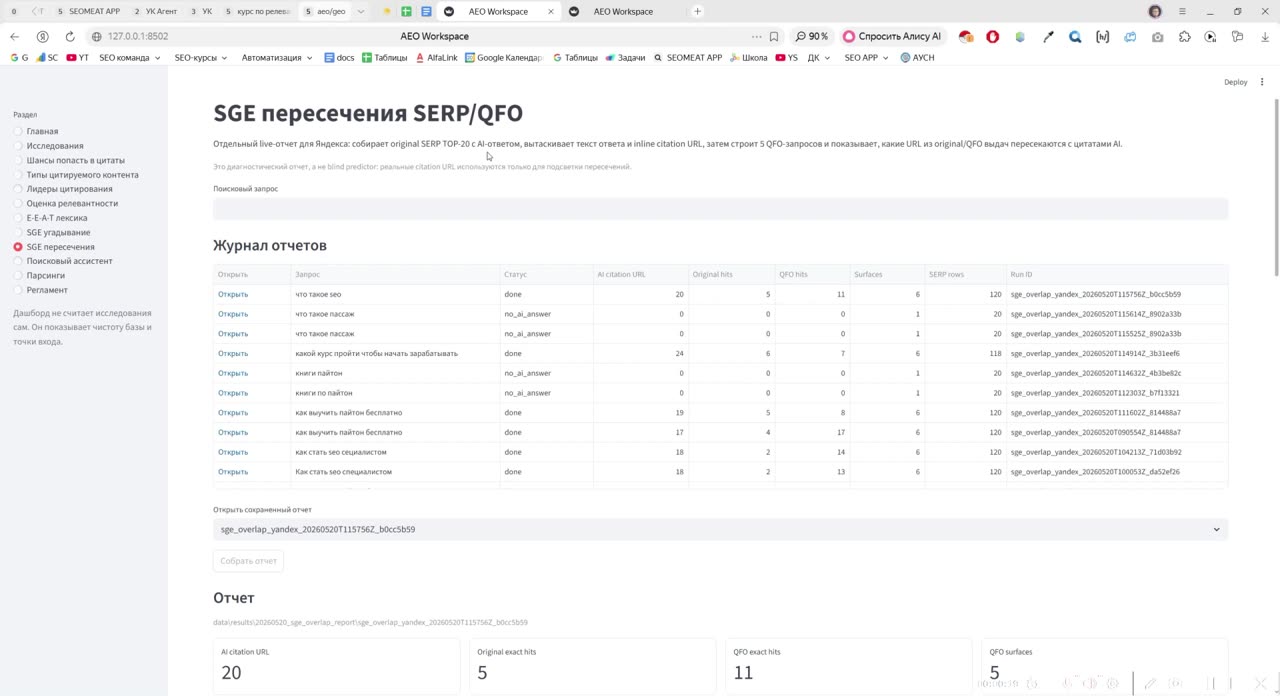The image size is (1280, 696).
Task: Switch to the курс по релева tab
Action: coord(258,11)
